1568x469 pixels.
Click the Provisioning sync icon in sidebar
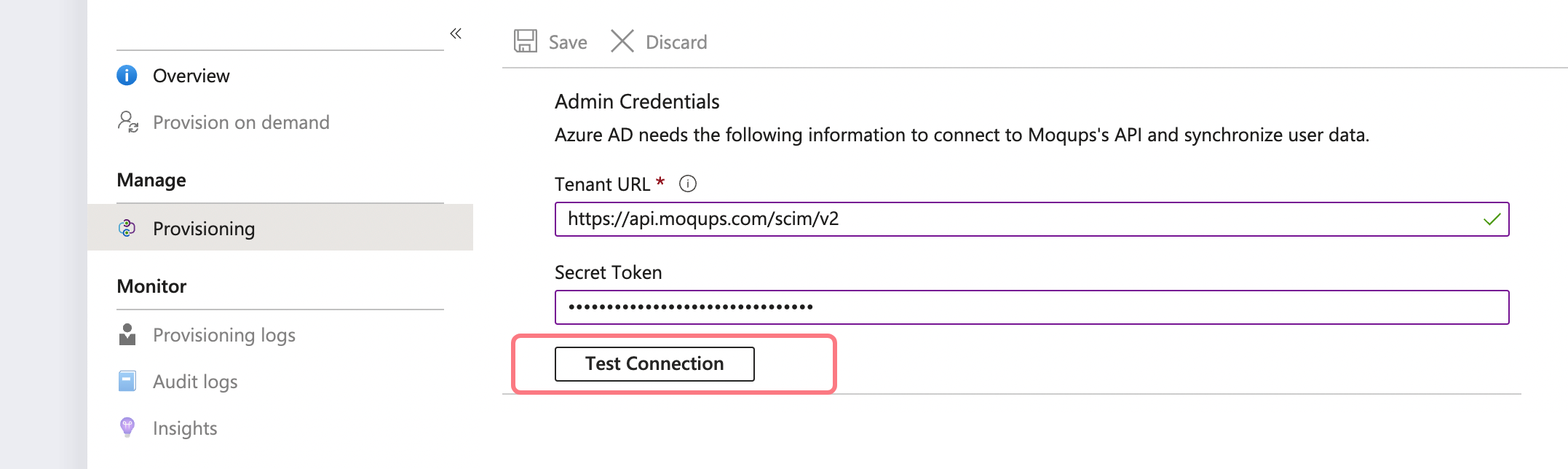pyautogui.click(x=127, y=228)
